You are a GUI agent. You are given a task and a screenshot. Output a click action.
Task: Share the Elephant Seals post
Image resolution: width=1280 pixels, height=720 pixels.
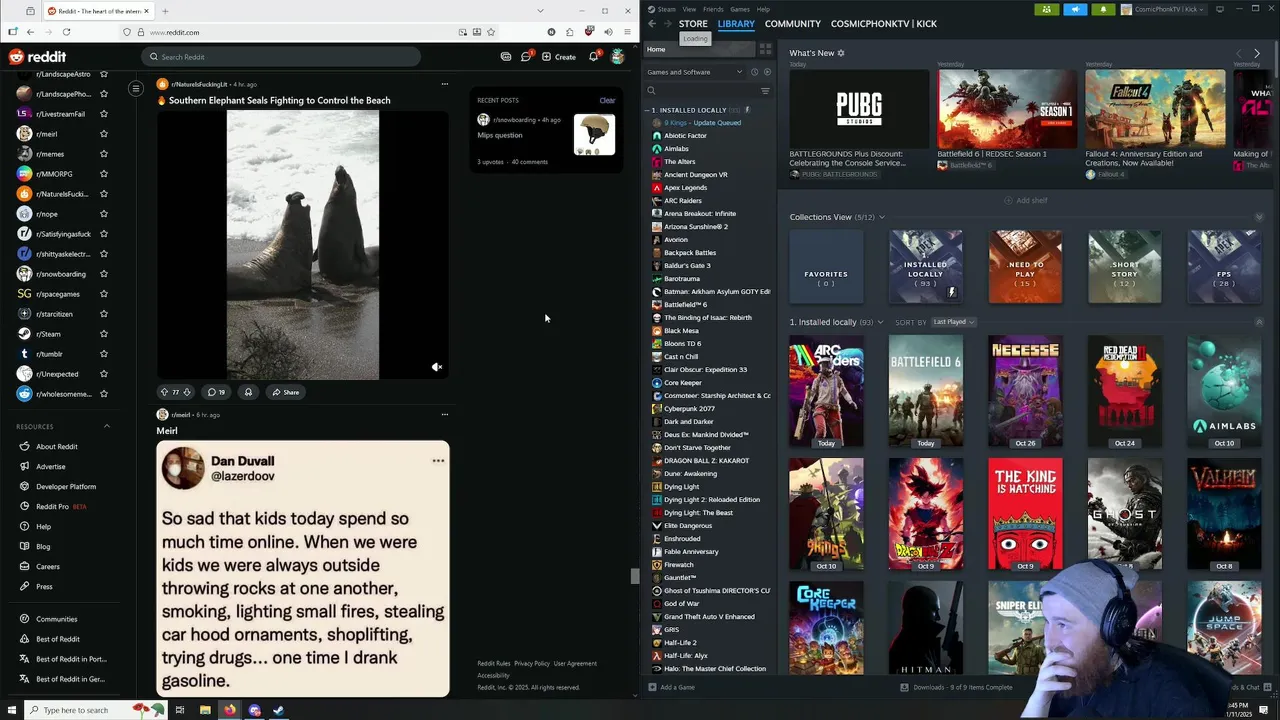pos(285,392)
